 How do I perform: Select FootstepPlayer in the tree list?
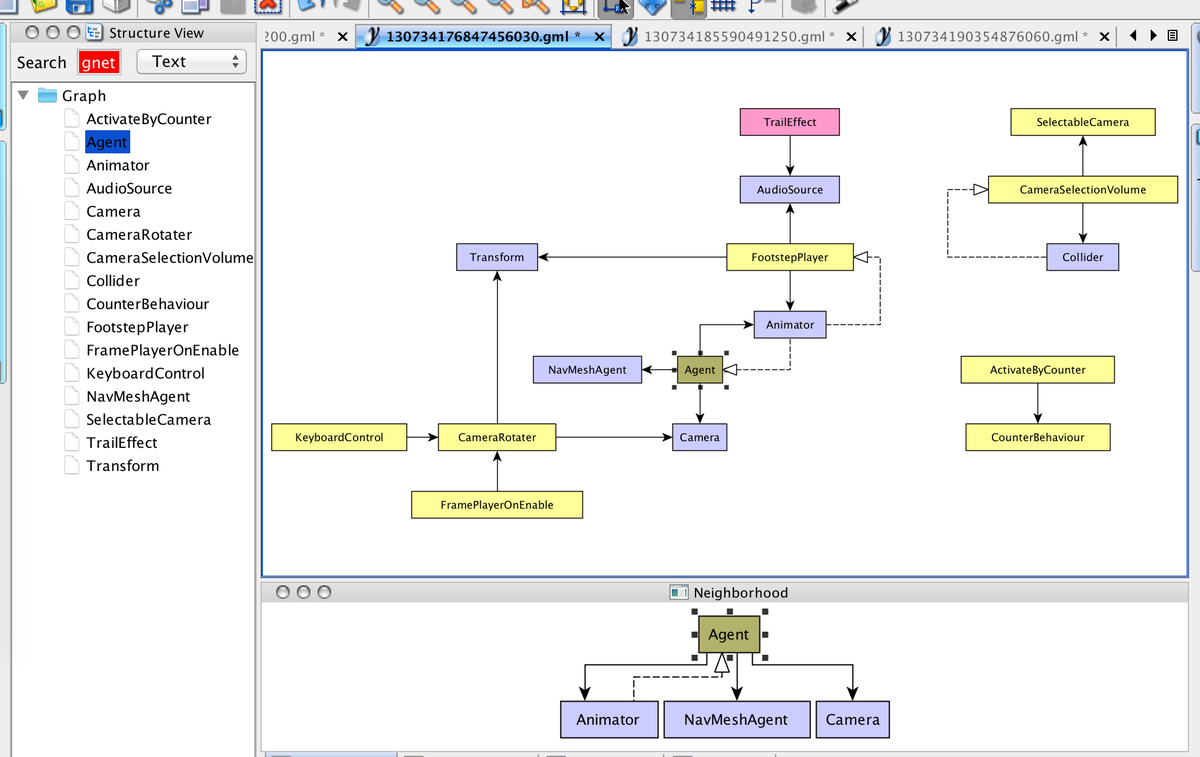coord(137,327)
